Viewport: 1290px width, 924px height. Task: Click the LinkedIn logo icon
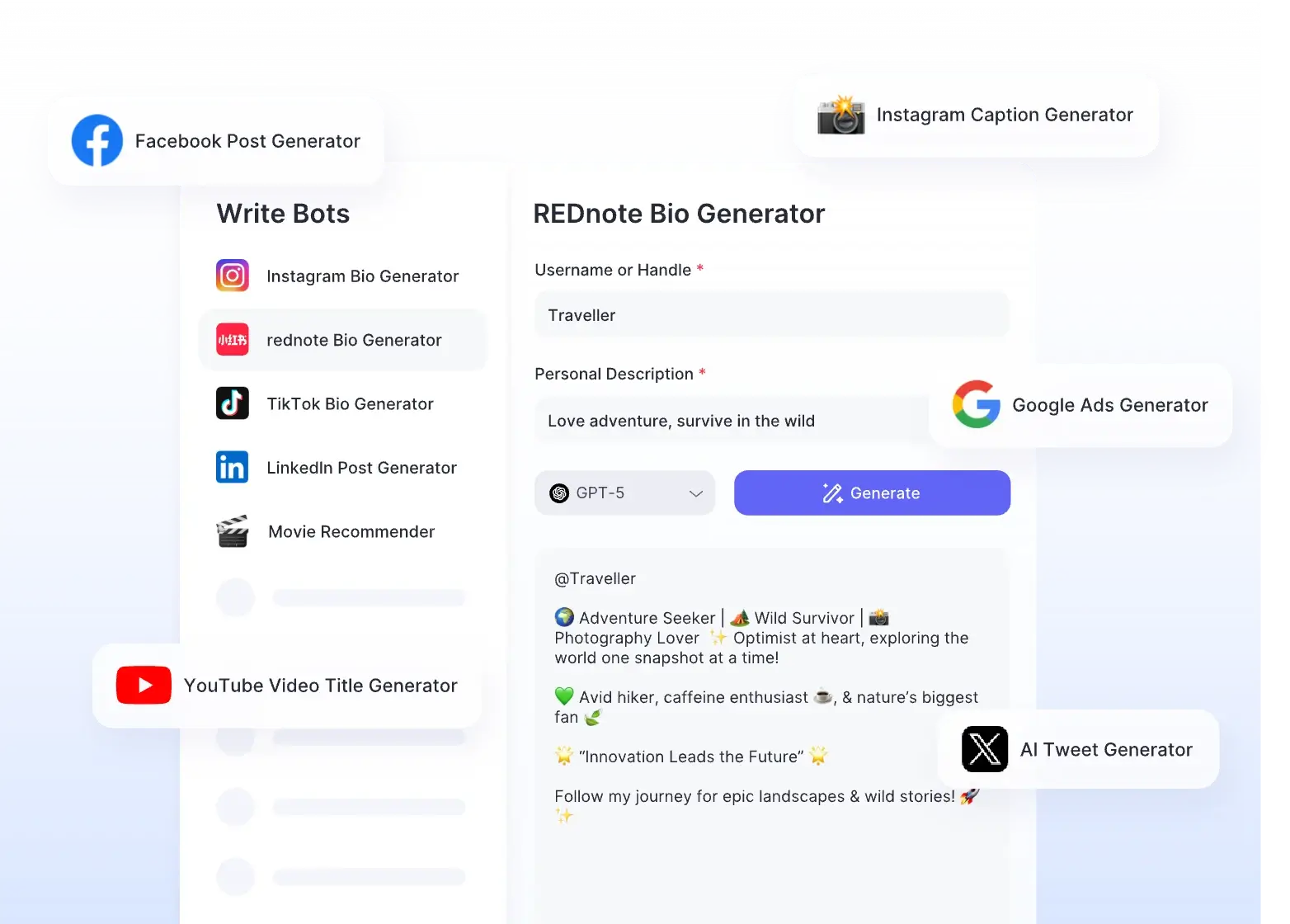point(233,467)
